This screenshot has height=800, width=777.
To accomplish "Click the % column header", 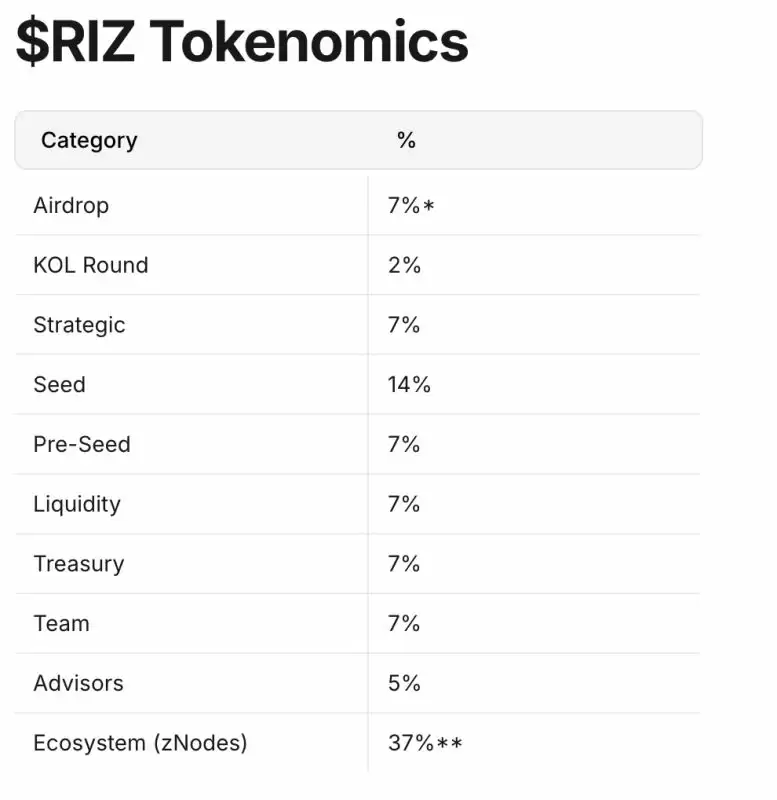I will (x=406, y=140).
